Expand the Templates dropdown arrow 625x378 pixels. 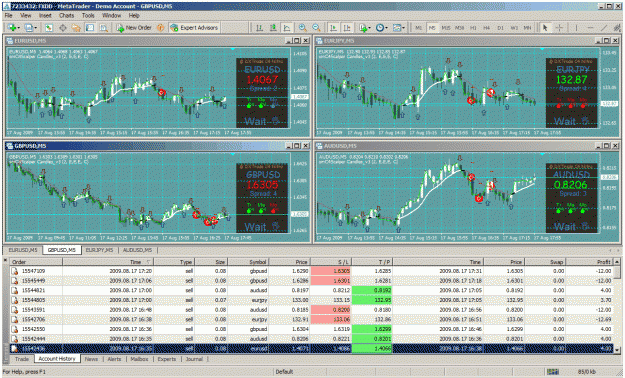point(403,28)
